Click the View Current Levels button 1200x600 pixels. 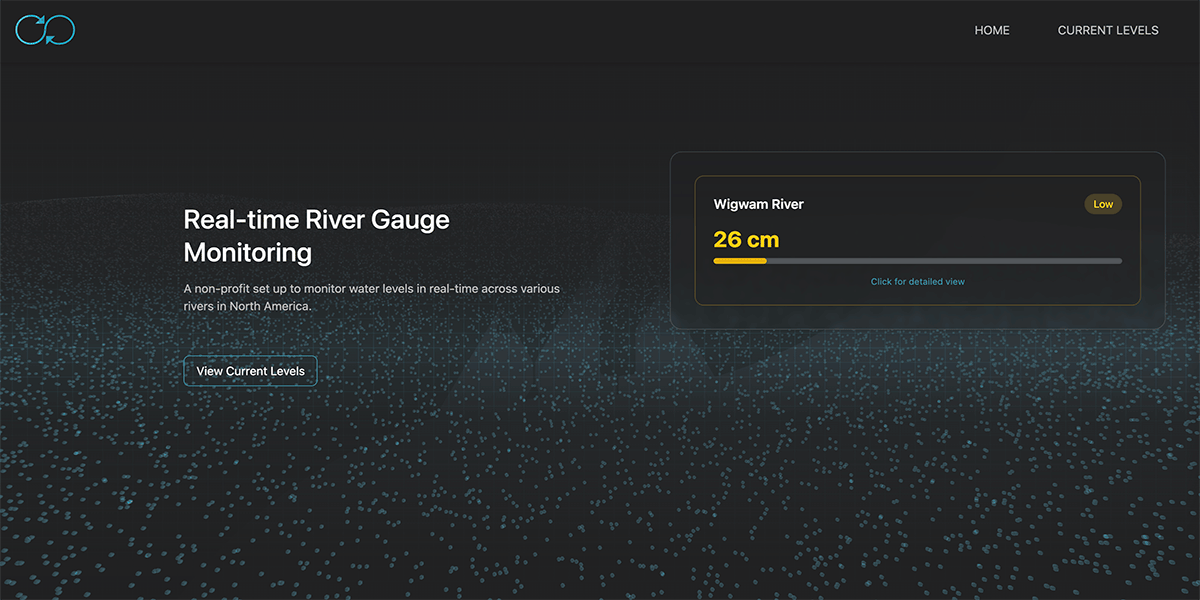click(250, 371)
